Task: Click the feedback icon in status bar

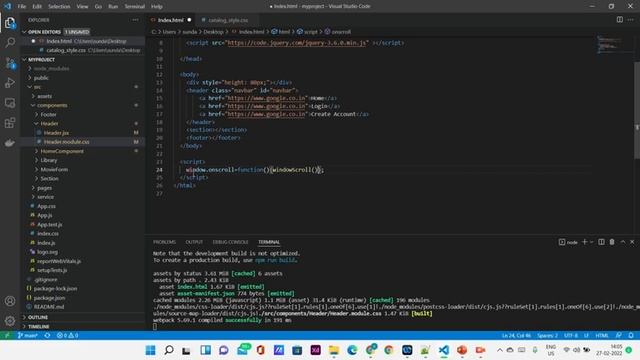Action: pos(619,336)
